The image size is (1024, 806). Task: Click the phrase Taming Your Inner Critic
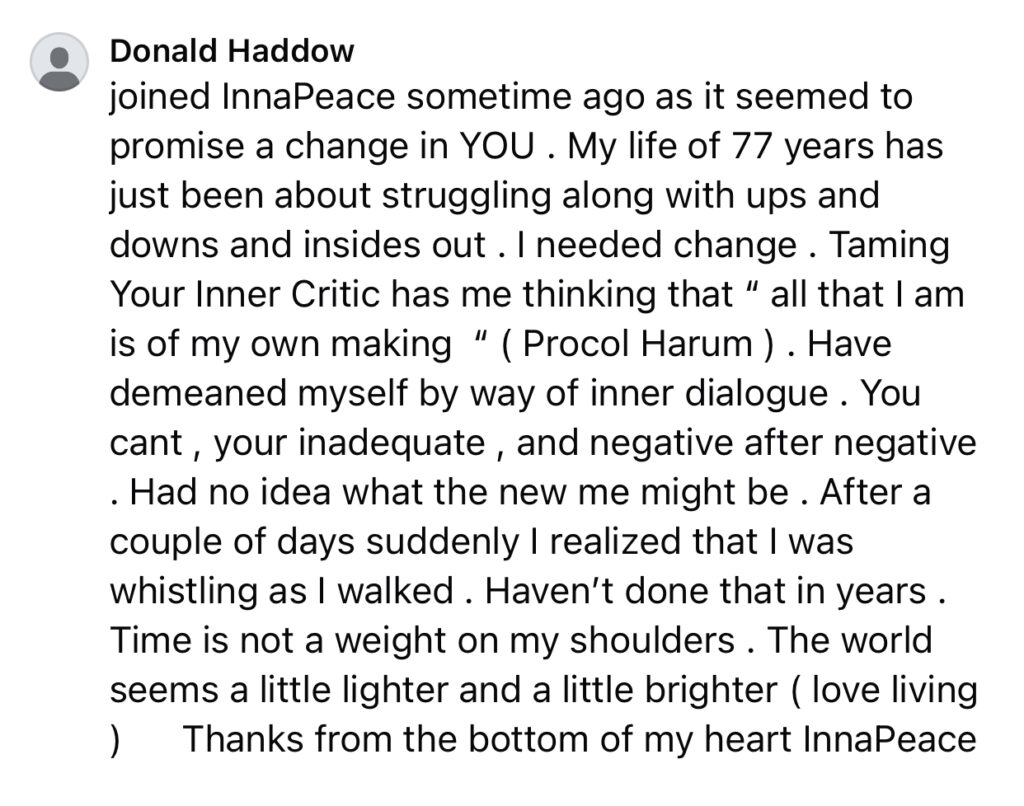(530, 270)
